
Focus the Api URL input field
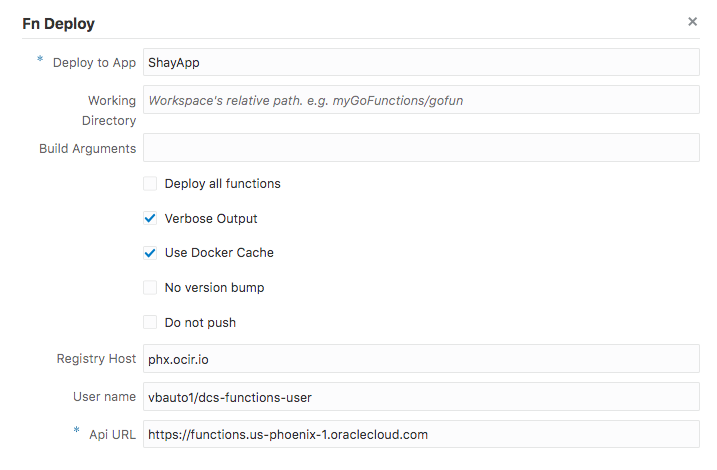point(420,435)
